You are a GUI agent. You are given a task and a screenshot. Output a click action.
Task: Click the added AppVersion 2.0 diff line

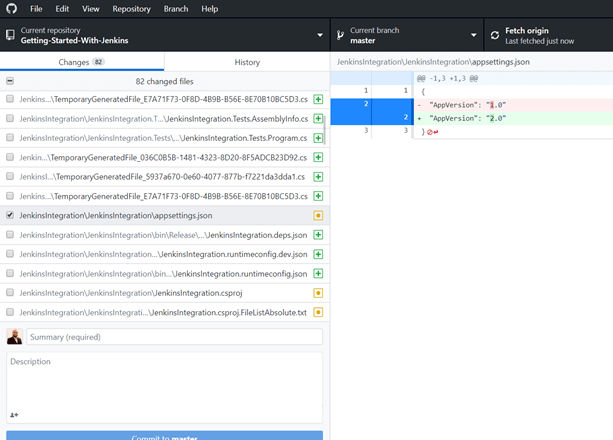click(513, 118)
